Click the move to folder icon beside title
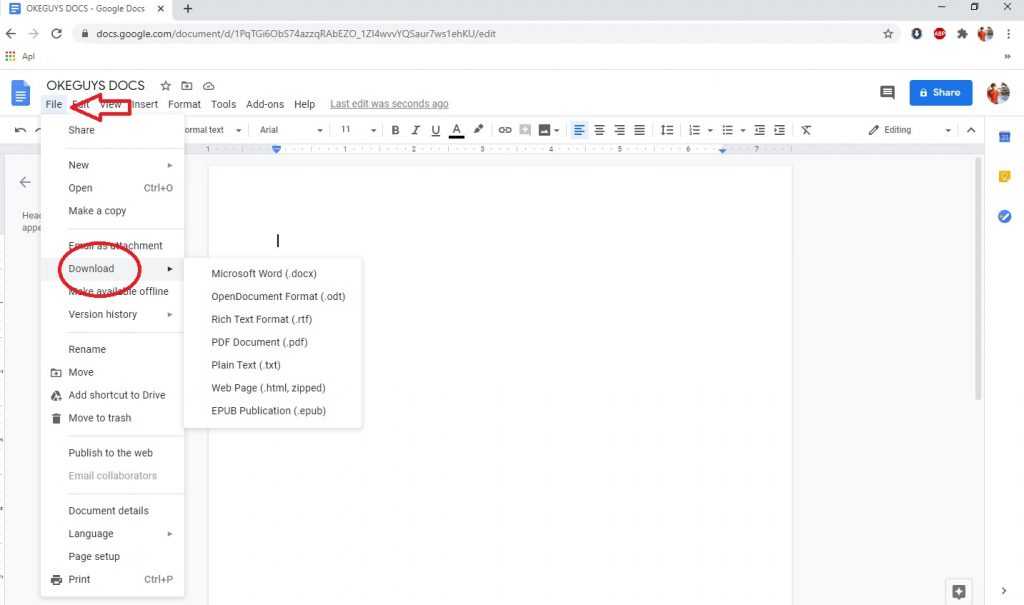This screenshot has width=1024, height=605. point(187,86)
